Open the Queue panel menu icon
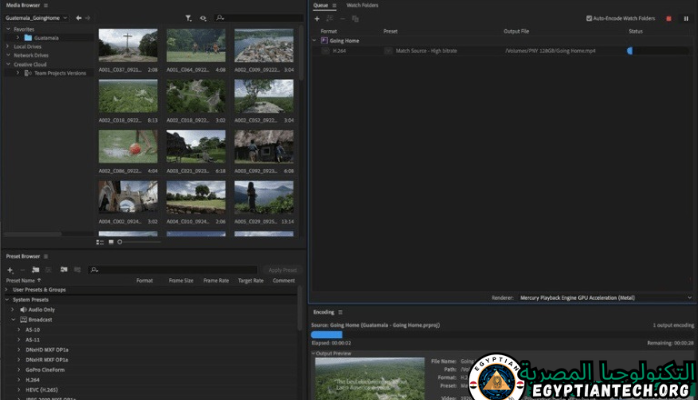The image size is (698, 400). tap(334, 5)
